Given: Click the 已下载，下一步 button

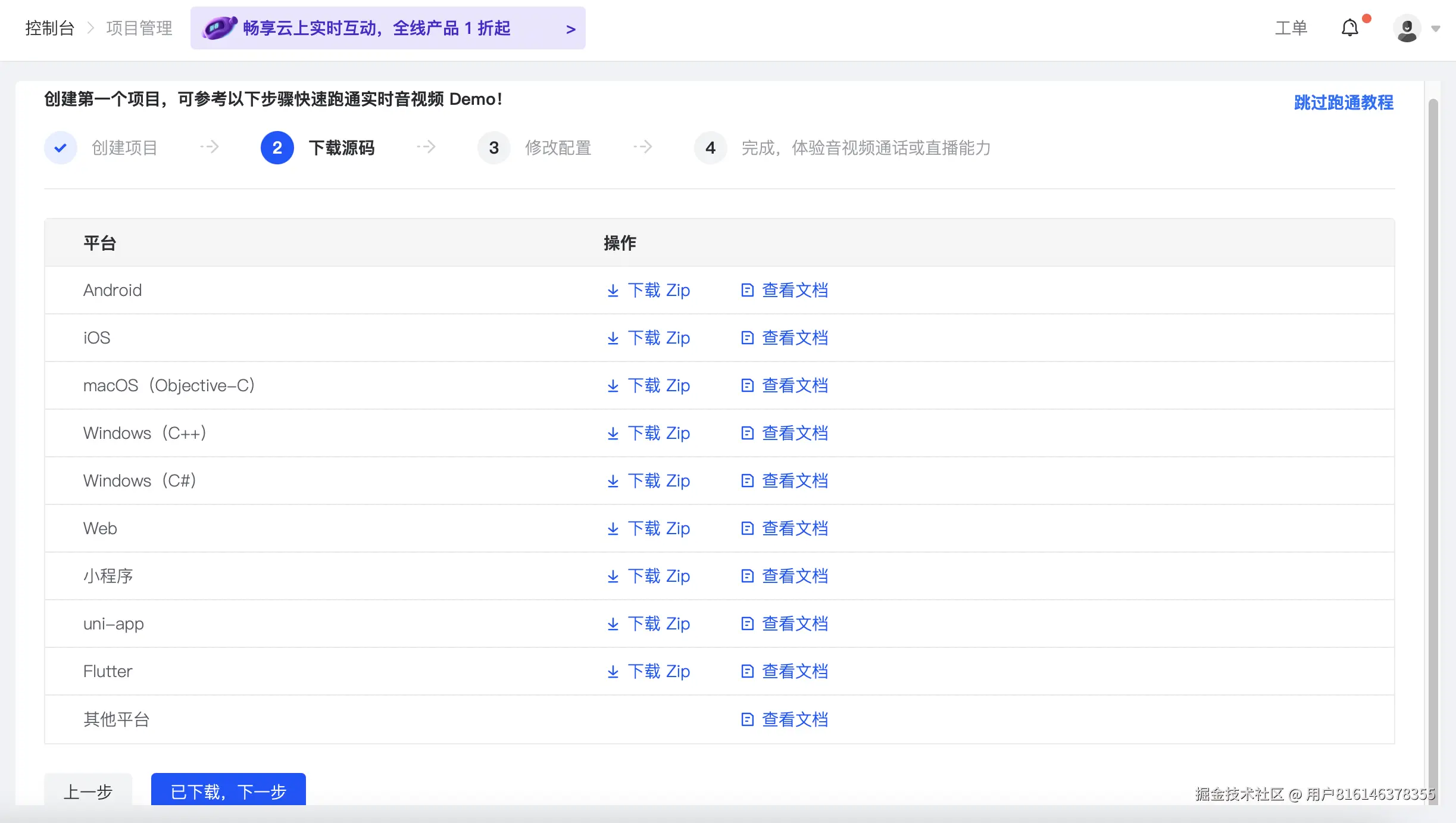Looking at the screenshot, I should coord(228,791).
